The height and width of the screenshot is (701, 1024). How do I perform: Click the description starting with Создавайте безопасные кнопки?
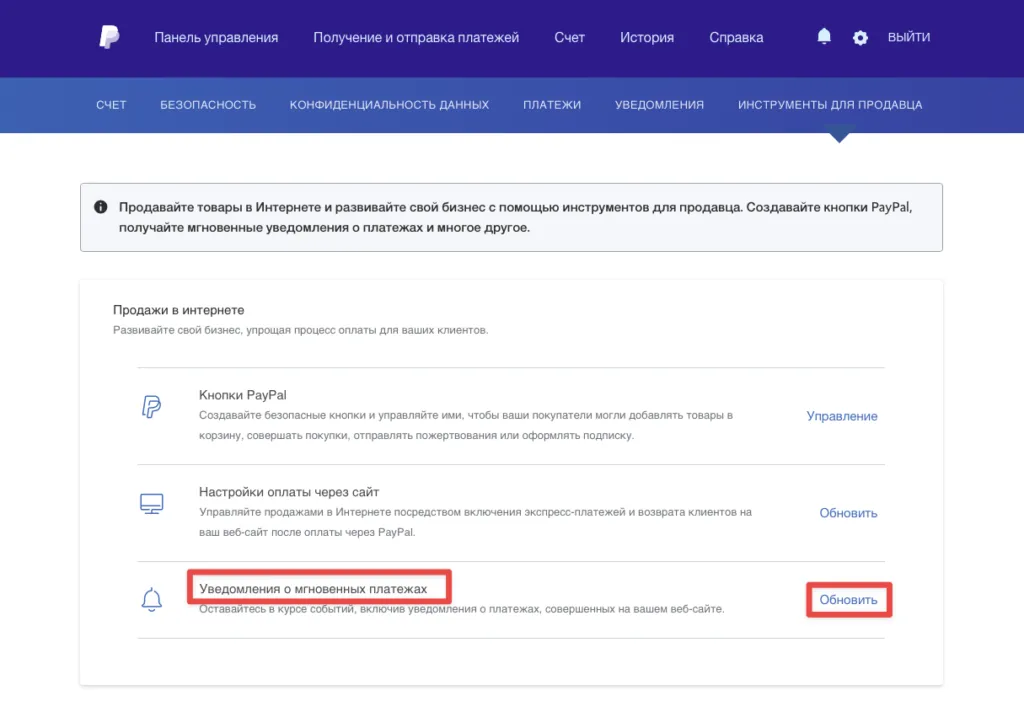(x=466, y=425)
